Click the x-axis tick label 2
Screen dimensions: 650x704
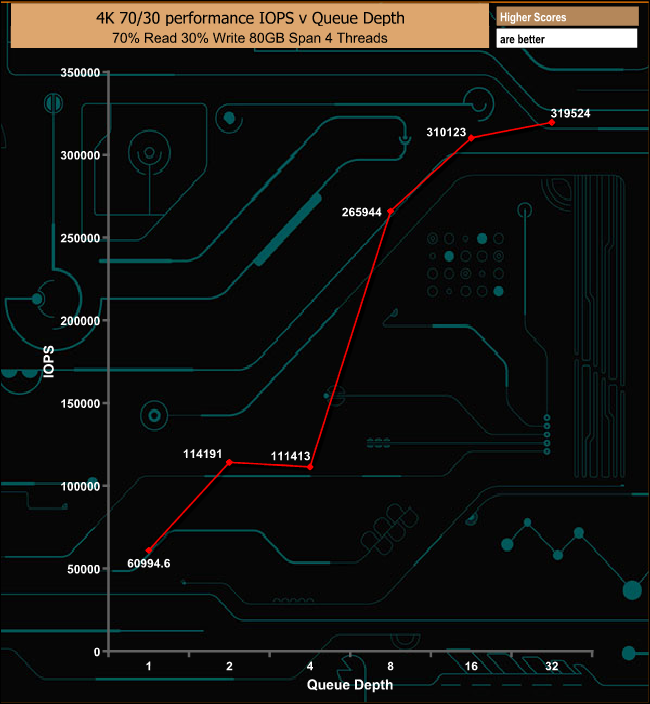tap(229, 666)
